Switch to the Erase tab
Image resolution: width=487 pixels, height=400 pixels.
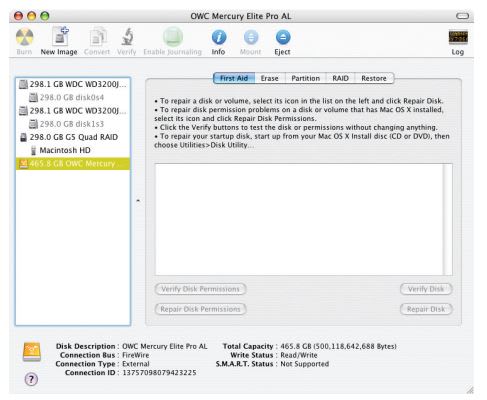[270, 78]
